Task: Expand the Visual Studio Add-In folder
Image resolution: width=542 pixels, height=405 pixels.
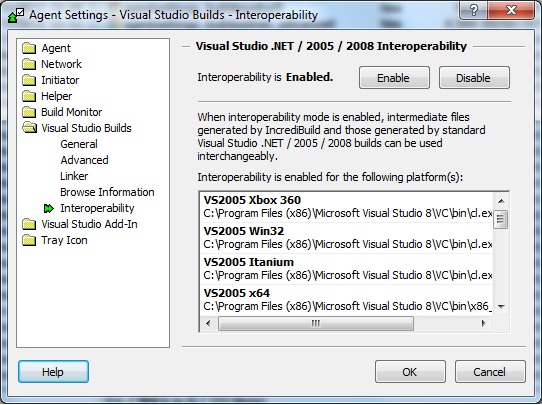Action: pyautogui.click(x=29, y=224)
